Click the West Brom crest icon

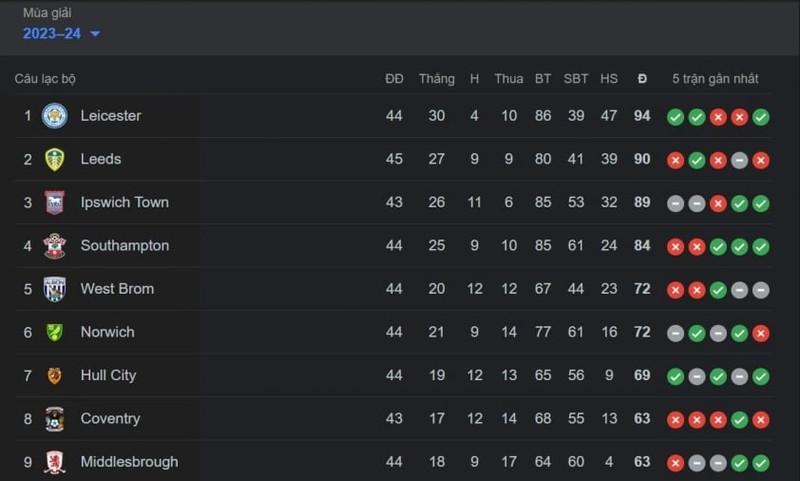(x=55, y=289)
